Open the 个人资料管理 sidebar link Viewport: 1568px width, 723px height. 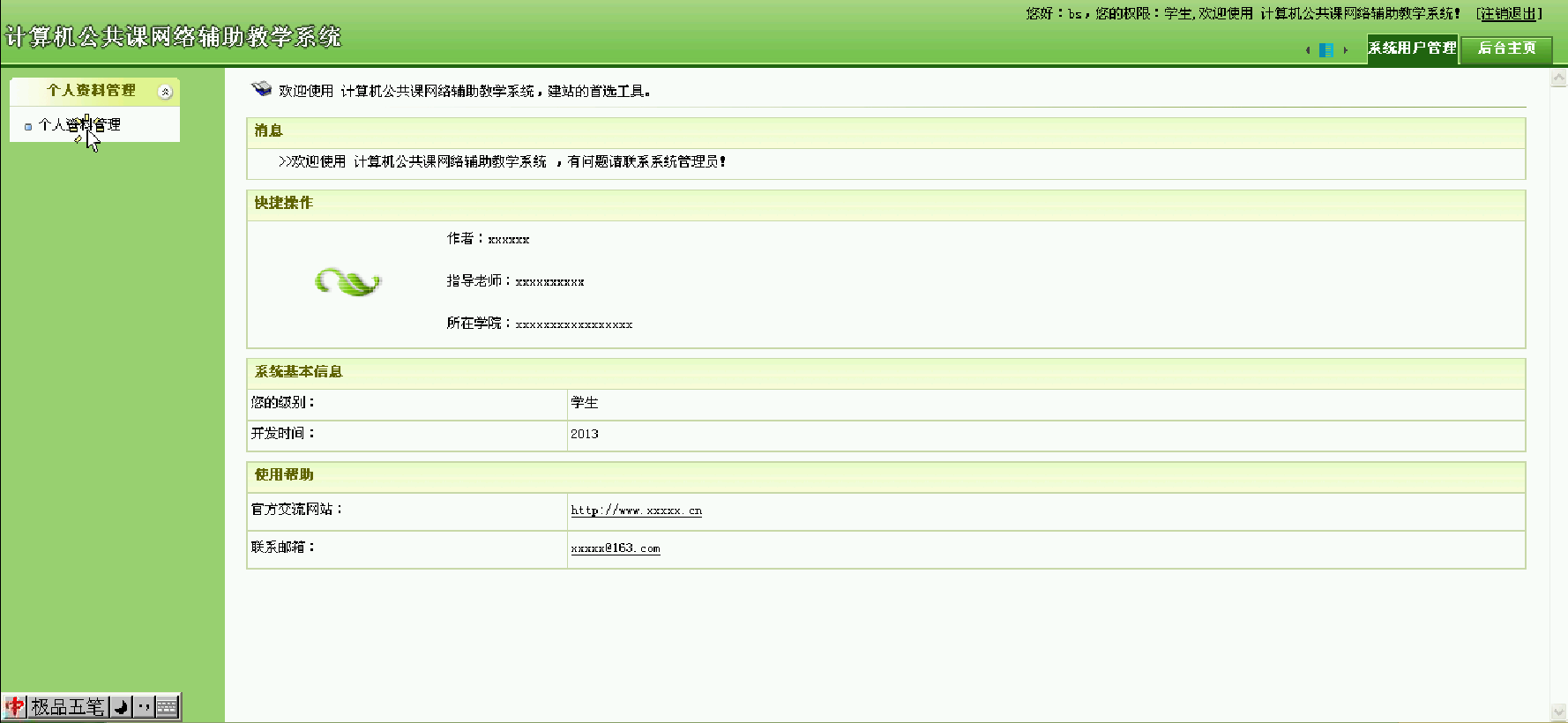[79, 125]
